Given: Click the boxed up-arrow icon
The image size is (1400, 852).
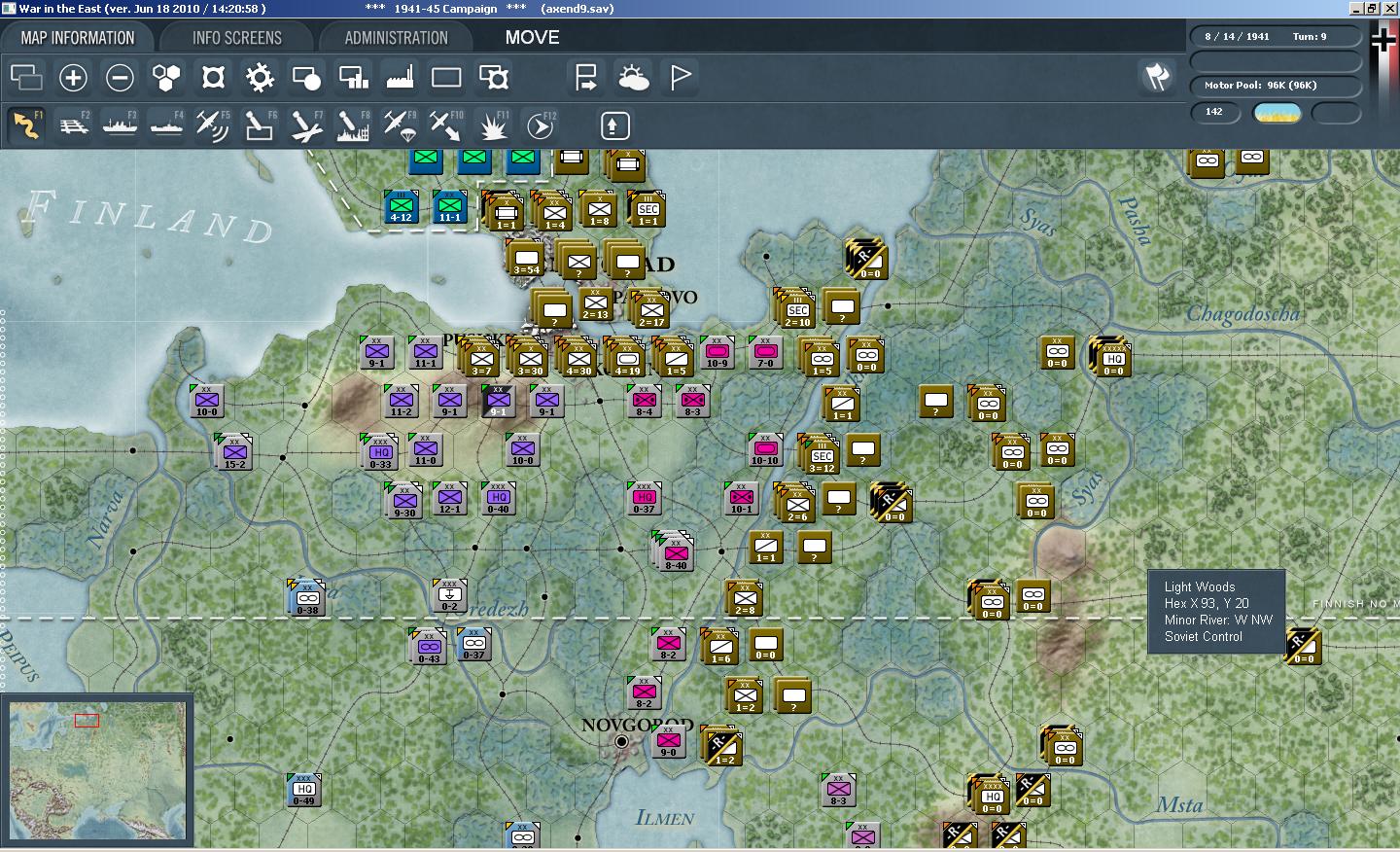Looking at the screenshot, I should click(614, 125).
